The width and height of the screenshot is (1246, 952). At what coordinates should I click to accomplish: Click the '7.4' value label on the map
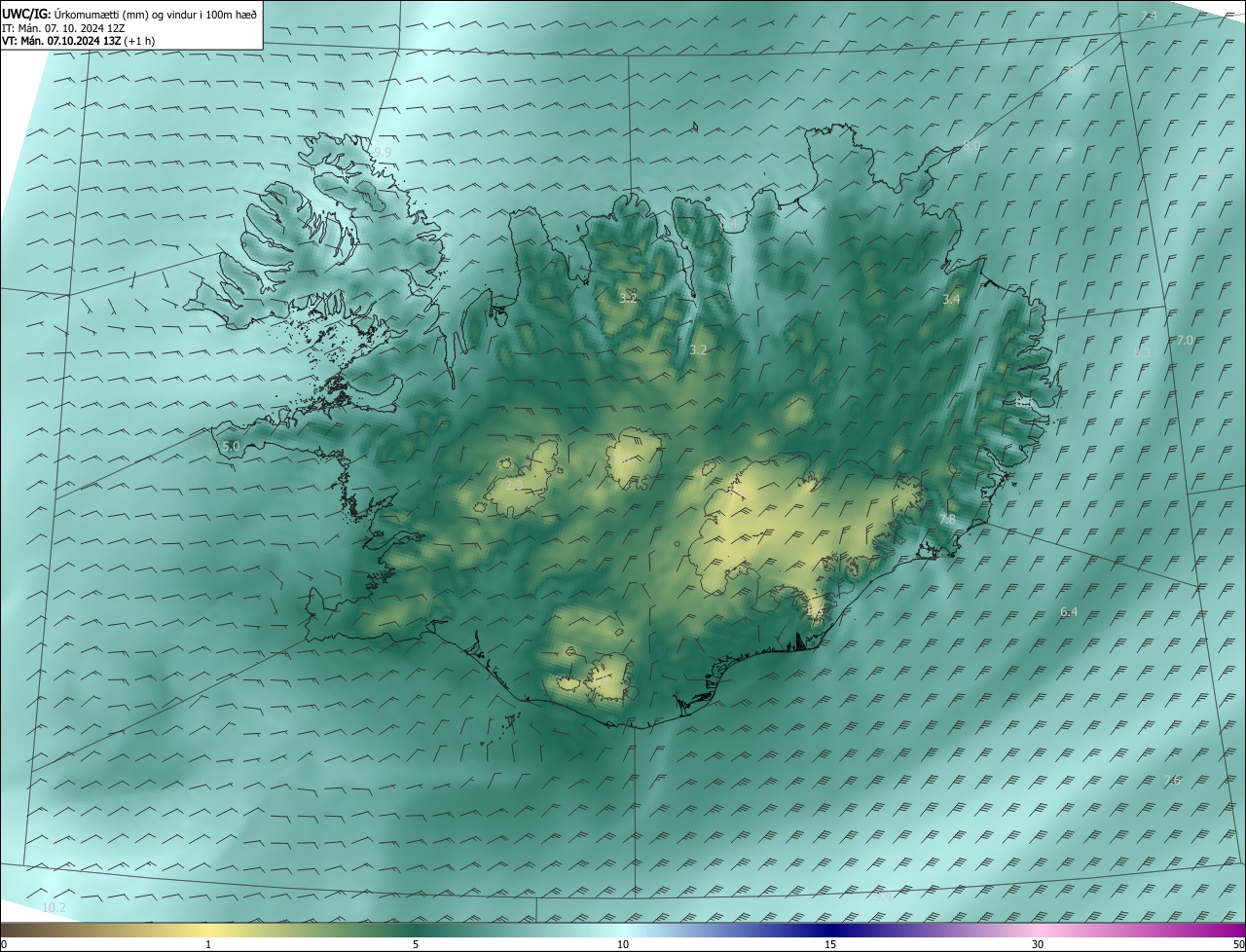[x=1149, y=16]
